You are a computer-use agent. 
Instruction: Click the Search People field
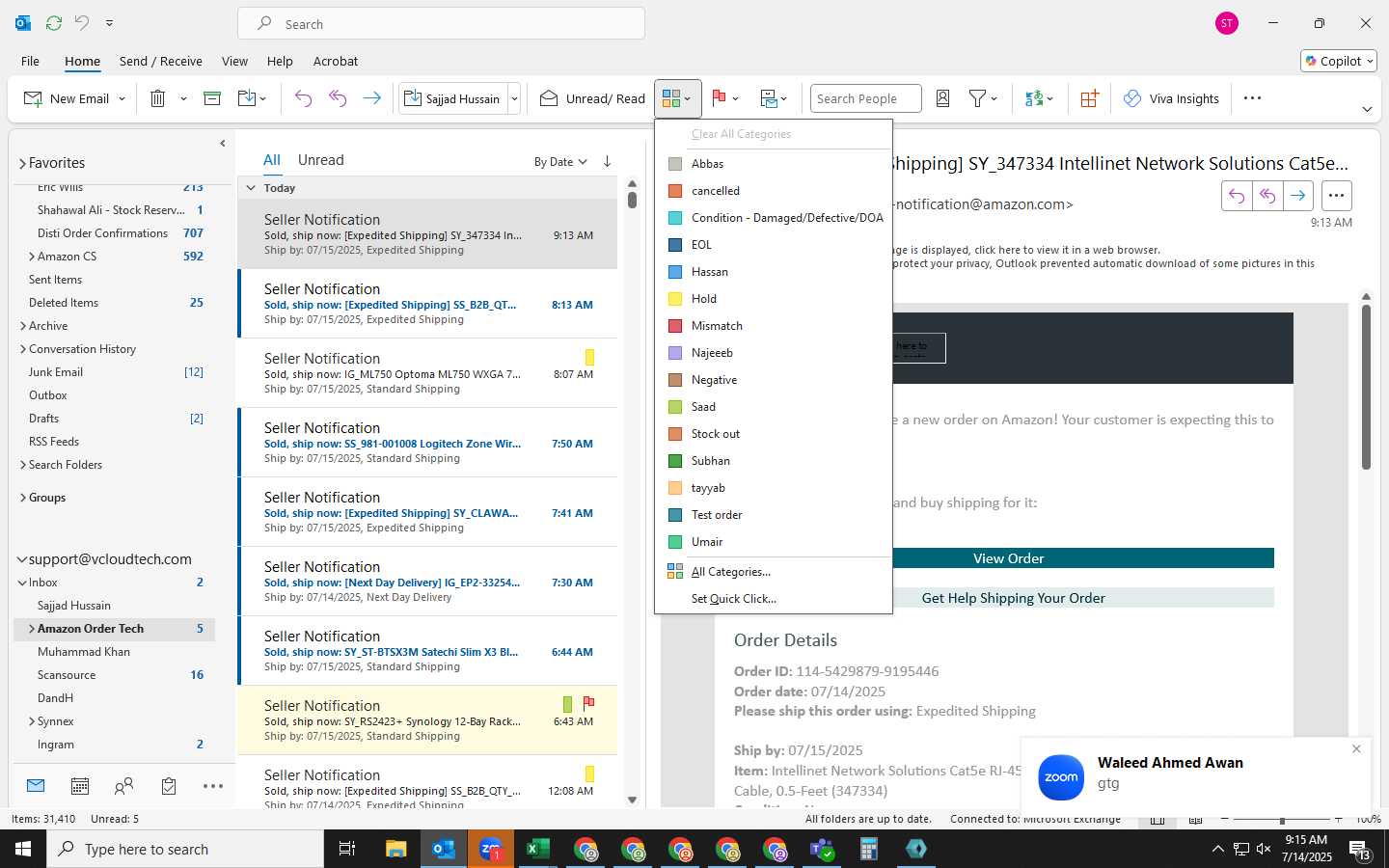point(865,98)
